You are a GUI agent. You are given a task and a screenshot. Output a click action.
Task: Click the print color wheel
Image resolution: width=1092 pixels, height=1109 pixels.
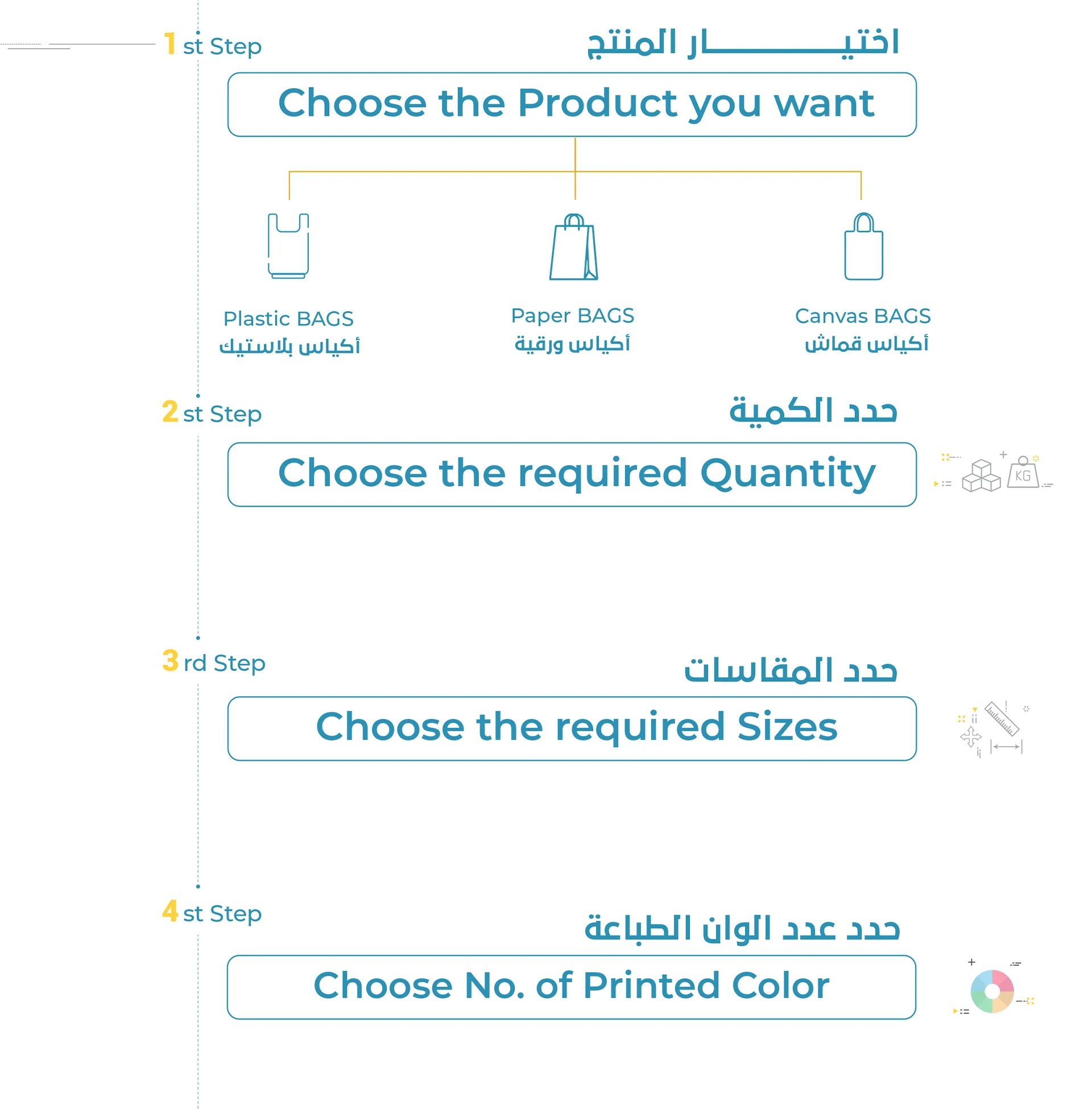pos(992,991)
